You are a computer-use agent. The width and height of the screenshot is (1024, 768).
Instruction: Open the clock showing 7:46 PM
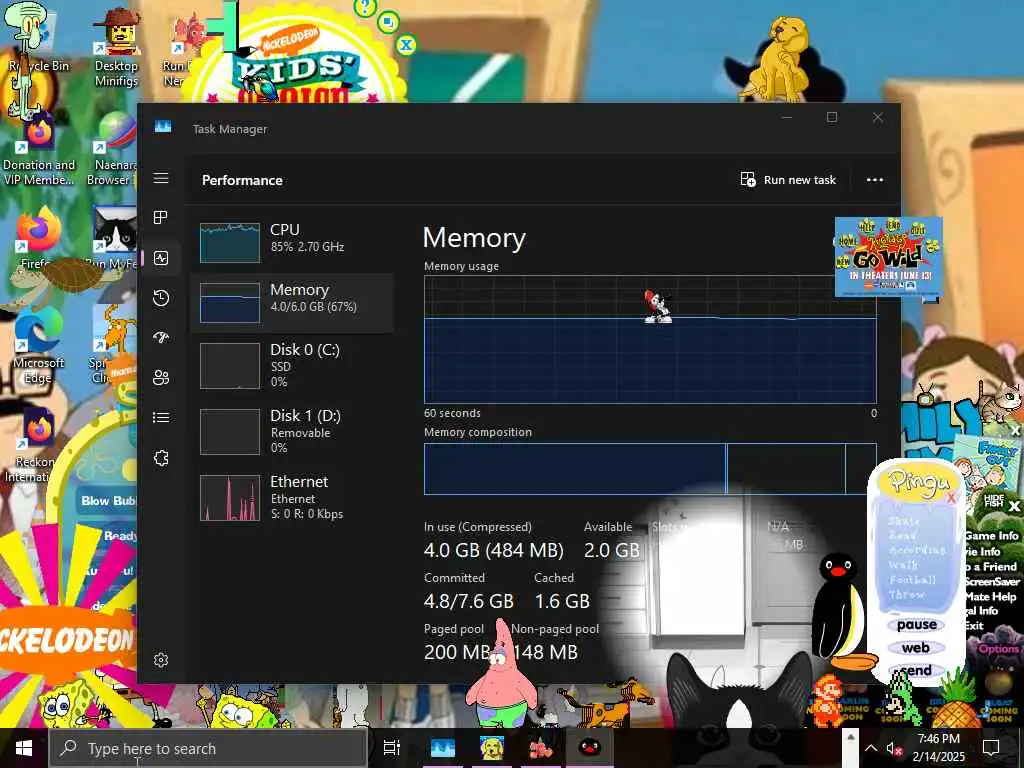point(938,748)
